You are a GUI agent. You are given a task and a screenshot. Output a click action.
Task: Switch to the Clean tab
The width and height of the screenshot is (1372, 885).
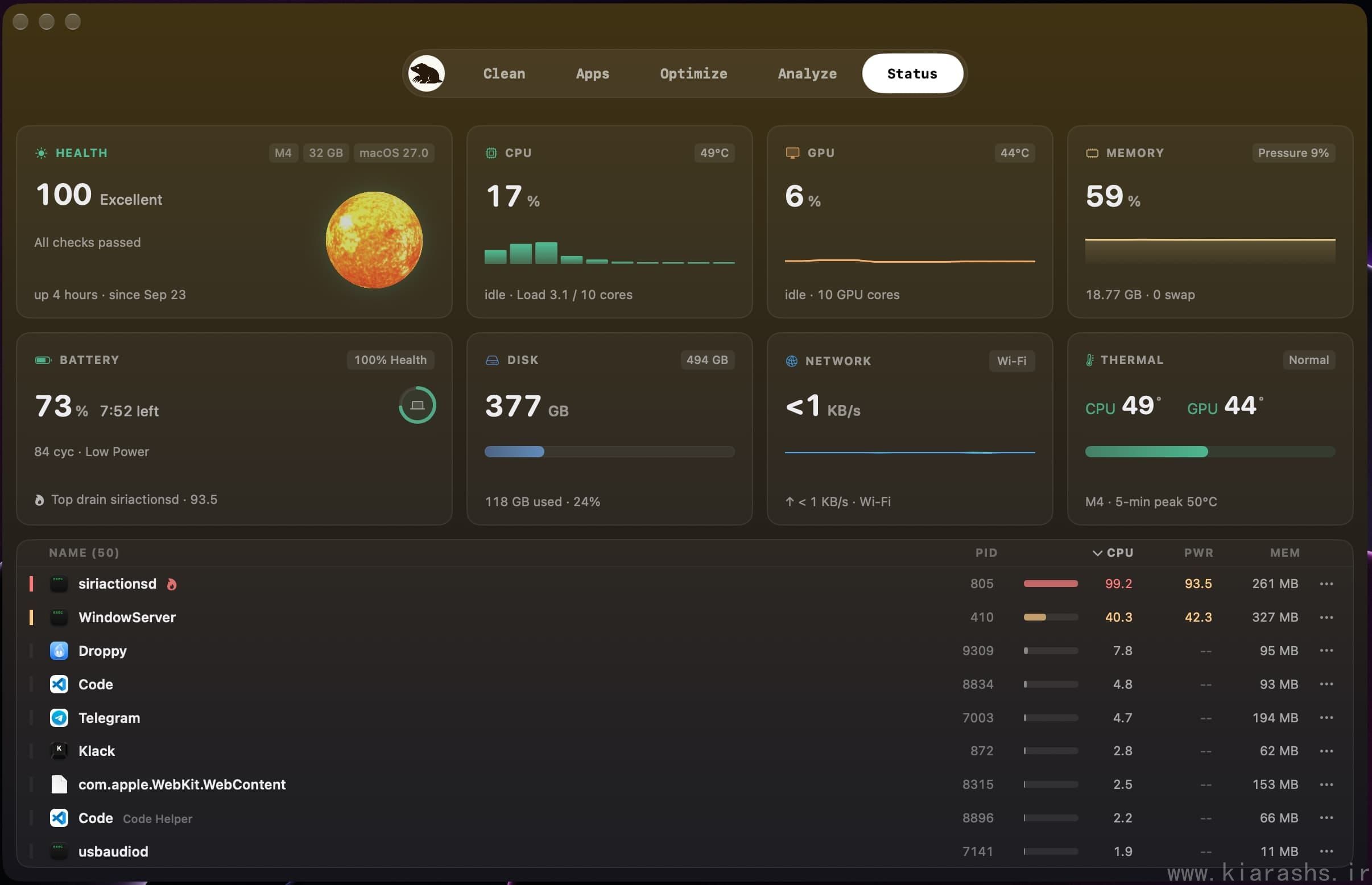coord(504,73)
